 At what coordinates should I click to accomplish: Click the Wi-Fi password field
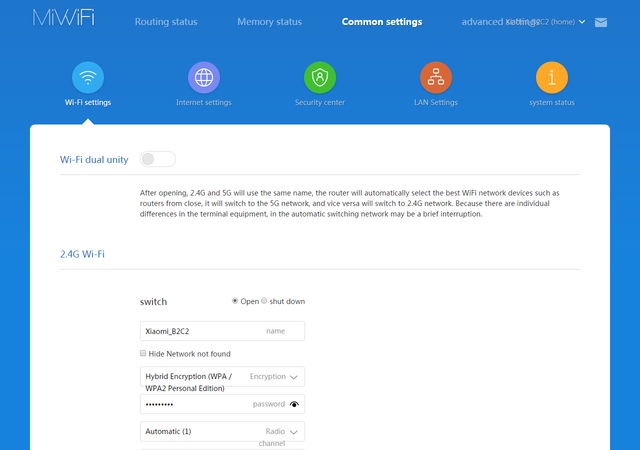[222, 404]
